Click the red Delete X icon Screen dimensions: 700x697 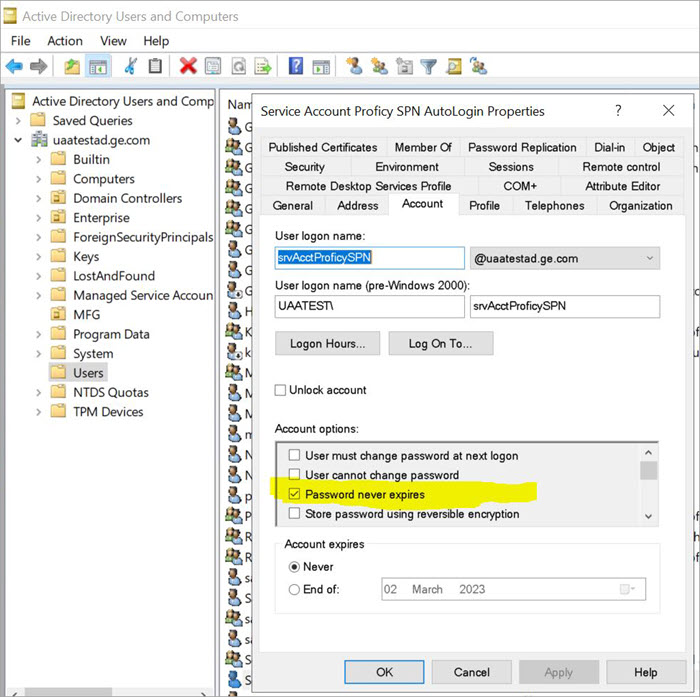pos(188,66)
